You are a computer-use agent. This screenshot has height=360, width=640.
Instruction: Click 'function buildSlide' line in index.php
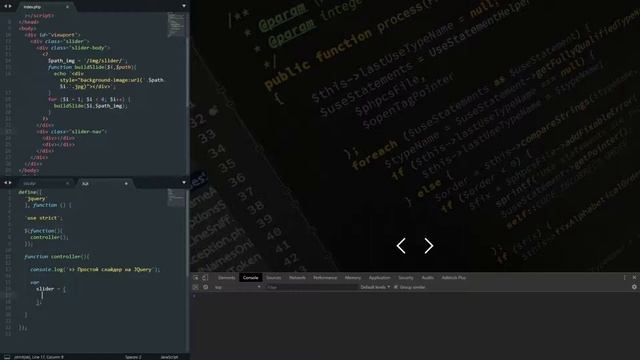(92, 67)
